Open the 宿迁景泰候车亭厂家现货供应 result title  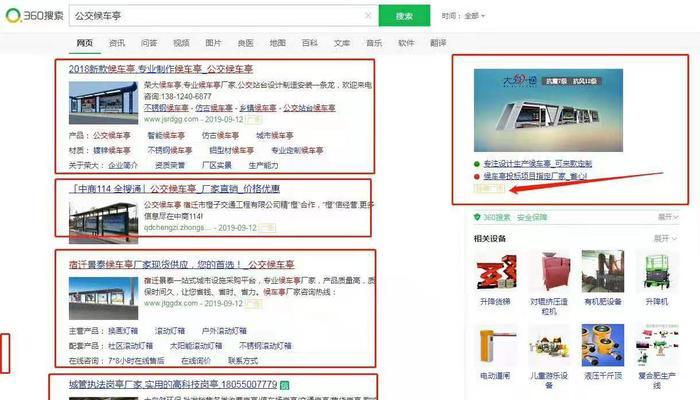pos(181,264)
